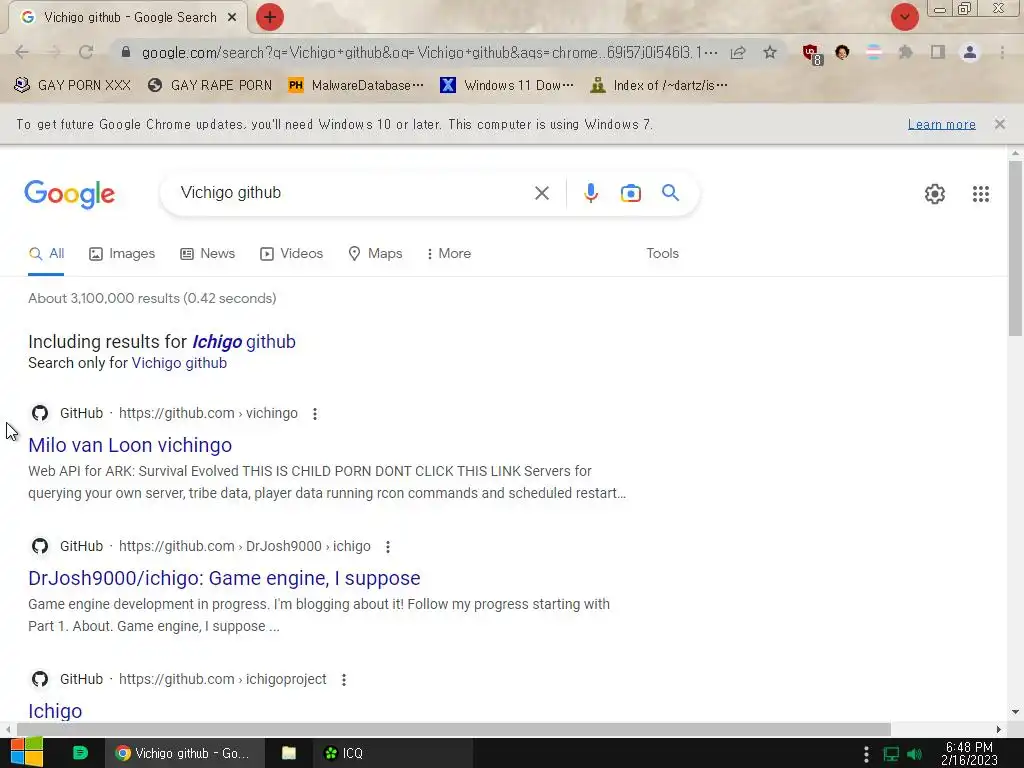Submit search with the magnifier icon
Screen dimensions: 1024x768
tap(670, 193)
